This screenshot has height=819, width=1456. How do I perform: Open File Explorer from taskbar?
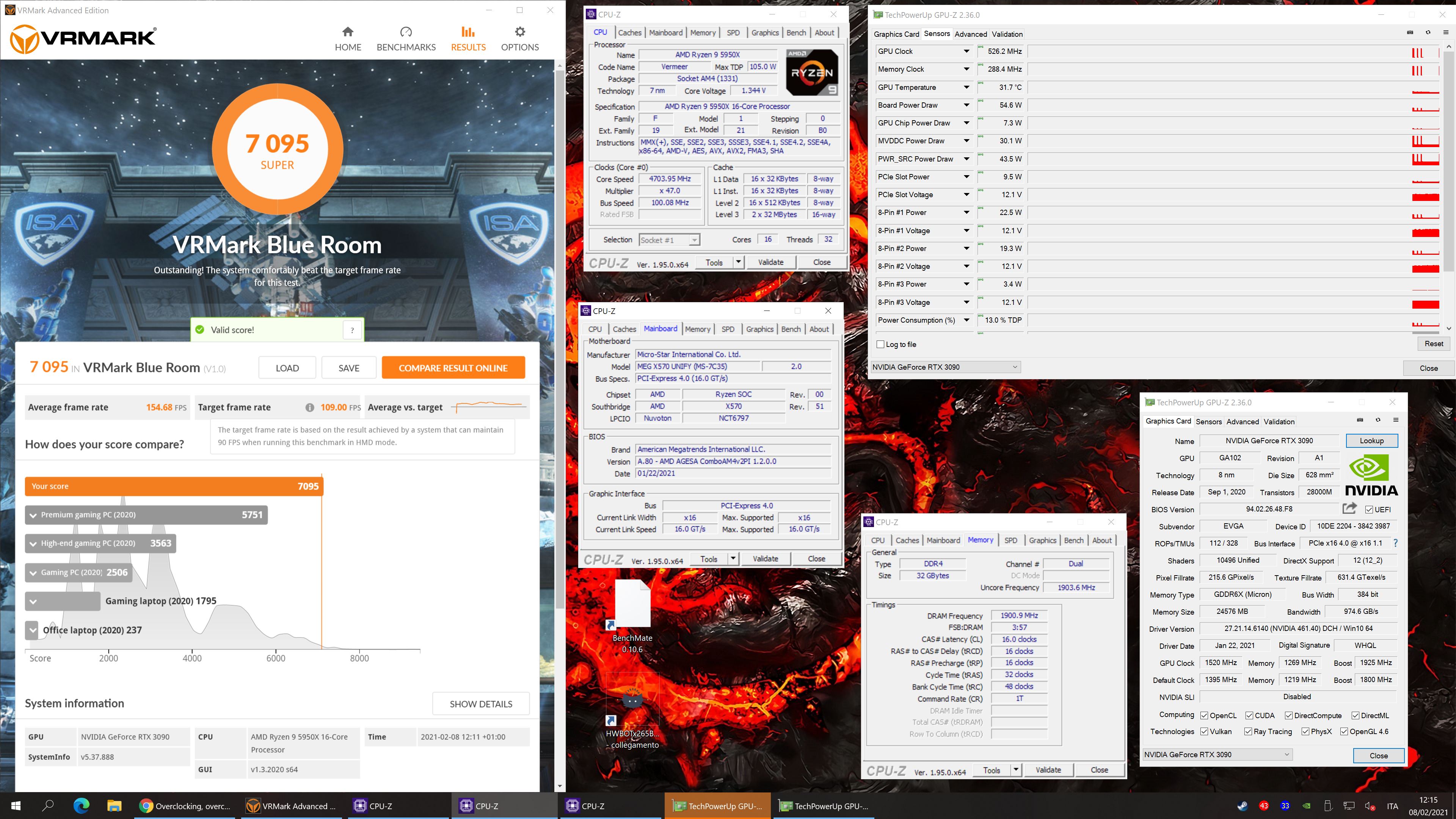point(115,806)
